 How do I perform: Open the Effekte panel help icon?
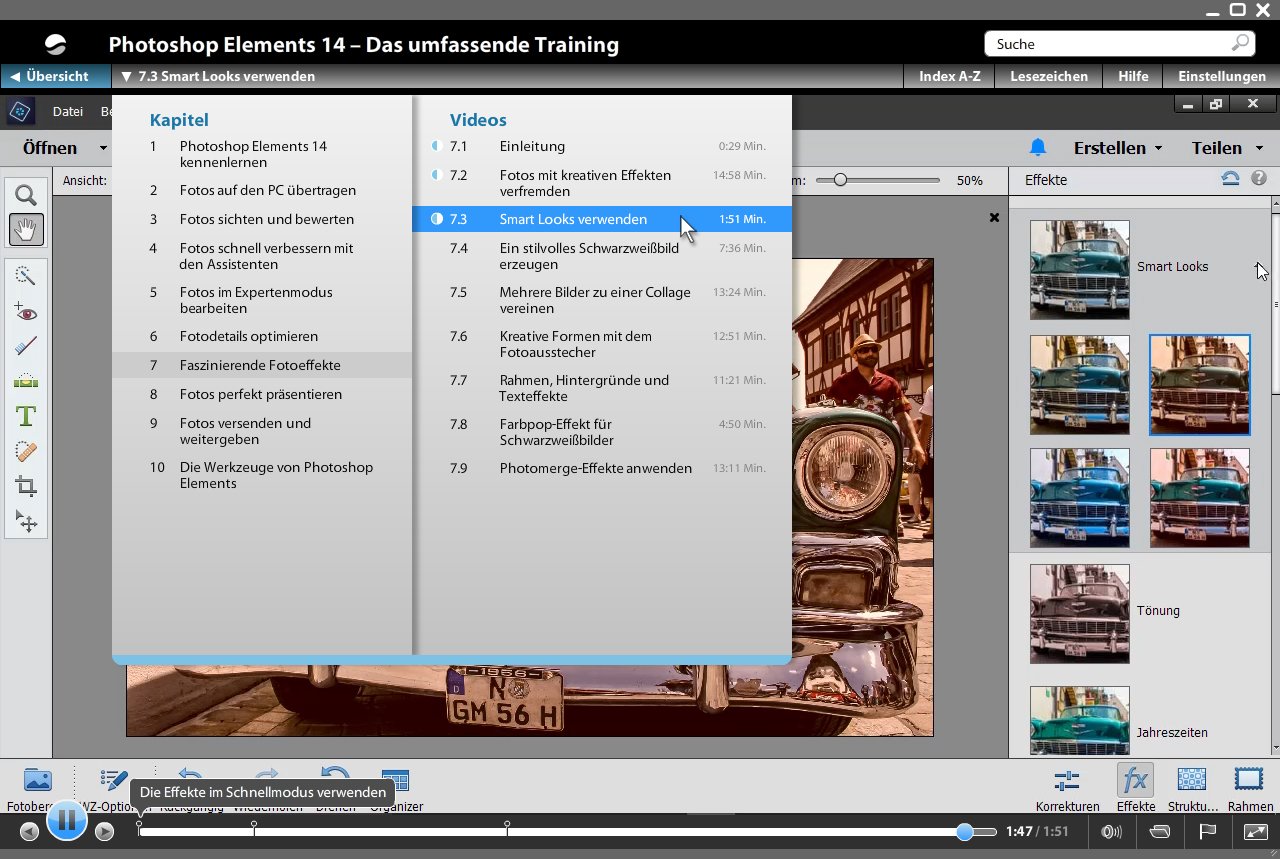1259,179
